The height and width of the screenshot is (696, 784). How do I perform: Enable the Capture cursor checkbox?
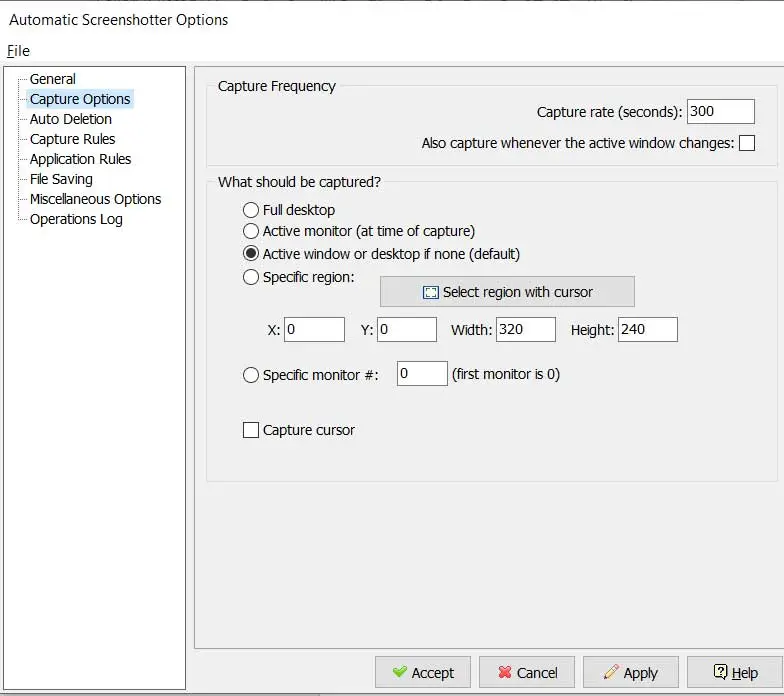[x=250, y=430]
